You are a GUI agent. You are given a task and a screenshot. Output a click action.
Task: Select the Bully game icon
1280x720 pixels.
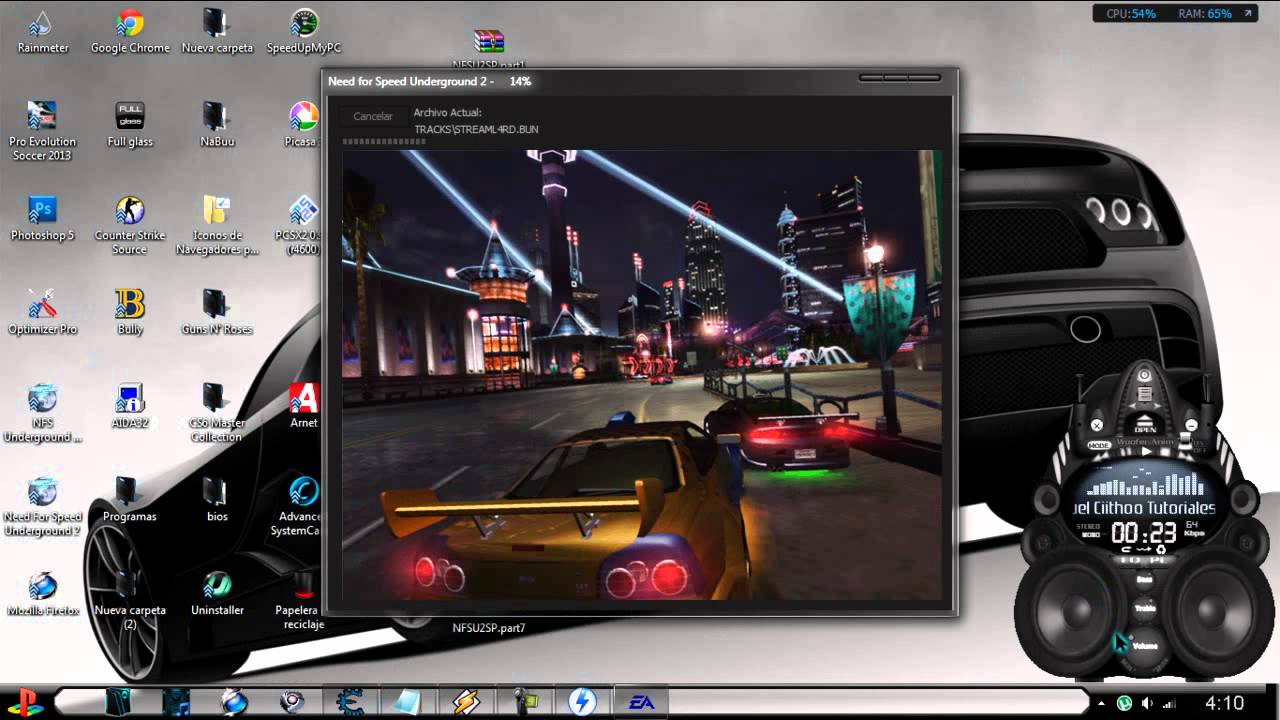tap(130, 312)
